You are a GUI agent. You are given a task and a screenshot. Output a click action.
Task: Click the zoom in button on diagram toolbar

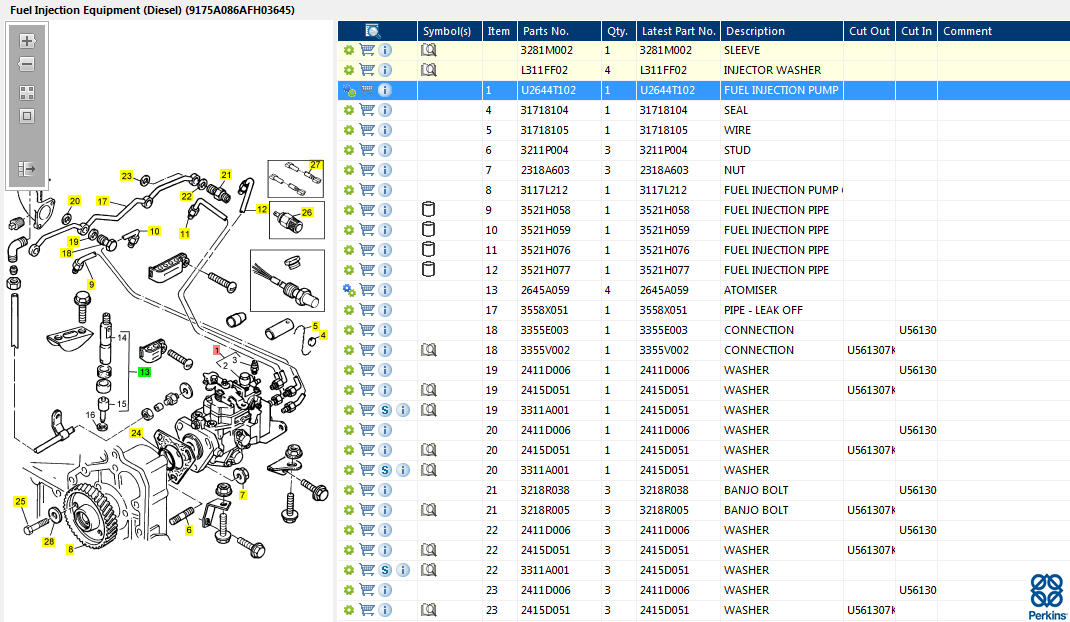(x=27, y=41)
